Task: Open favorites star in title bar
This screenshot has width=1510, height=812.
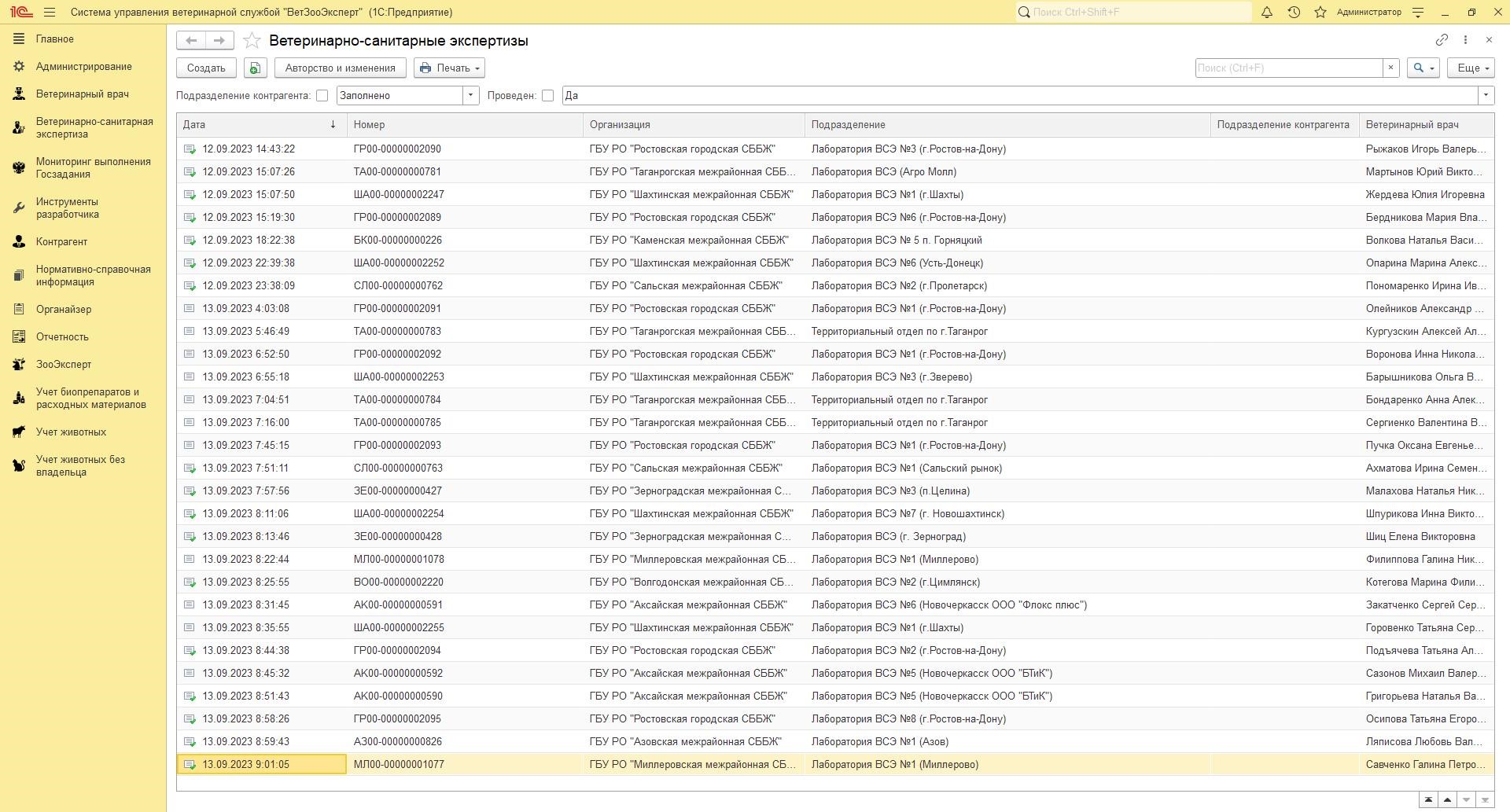Action: [1320, 13]
